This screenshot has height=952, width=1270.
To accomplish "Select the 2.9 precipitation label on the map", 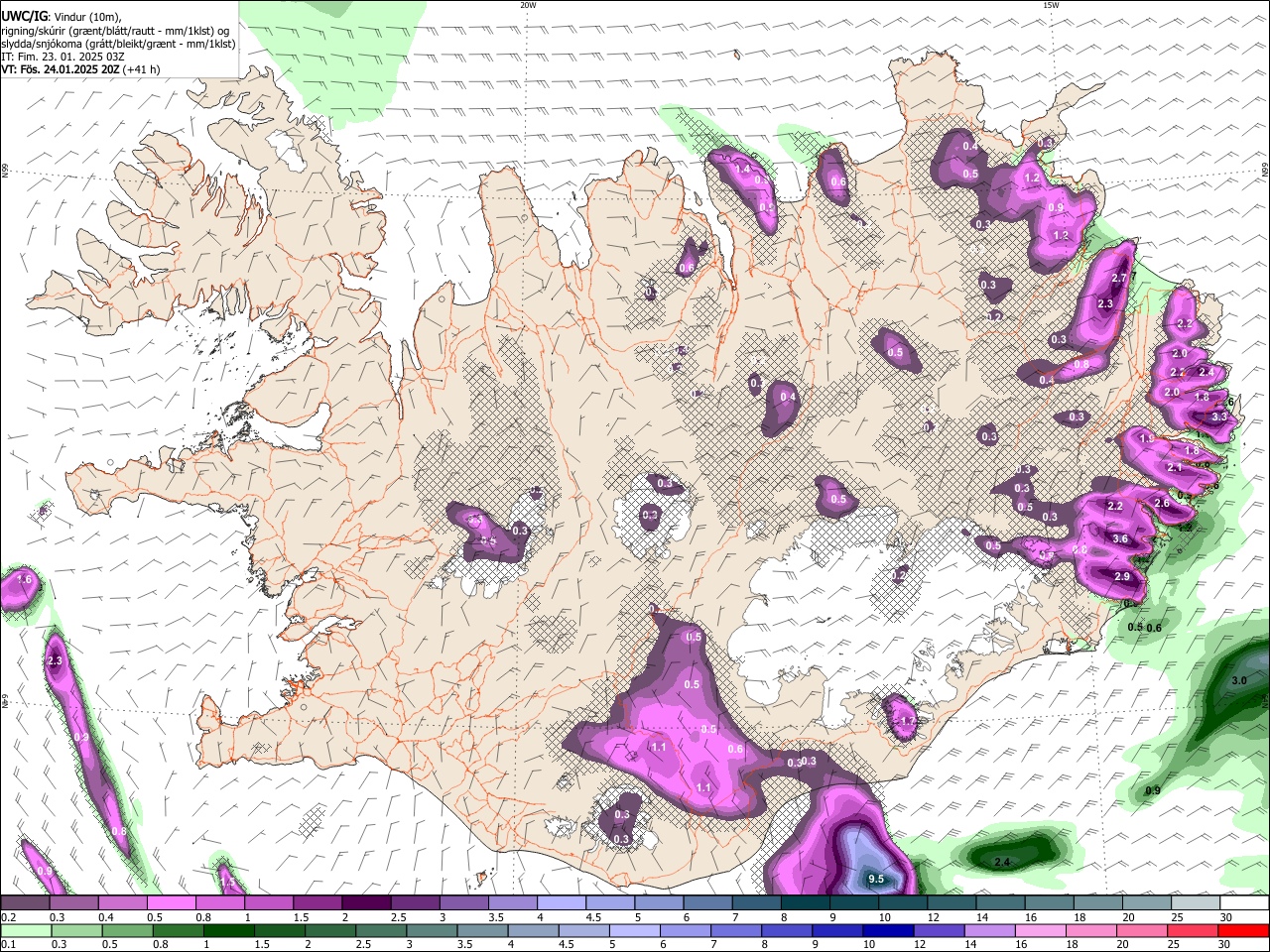I will pyautogui.click(x=1122, y=577).
